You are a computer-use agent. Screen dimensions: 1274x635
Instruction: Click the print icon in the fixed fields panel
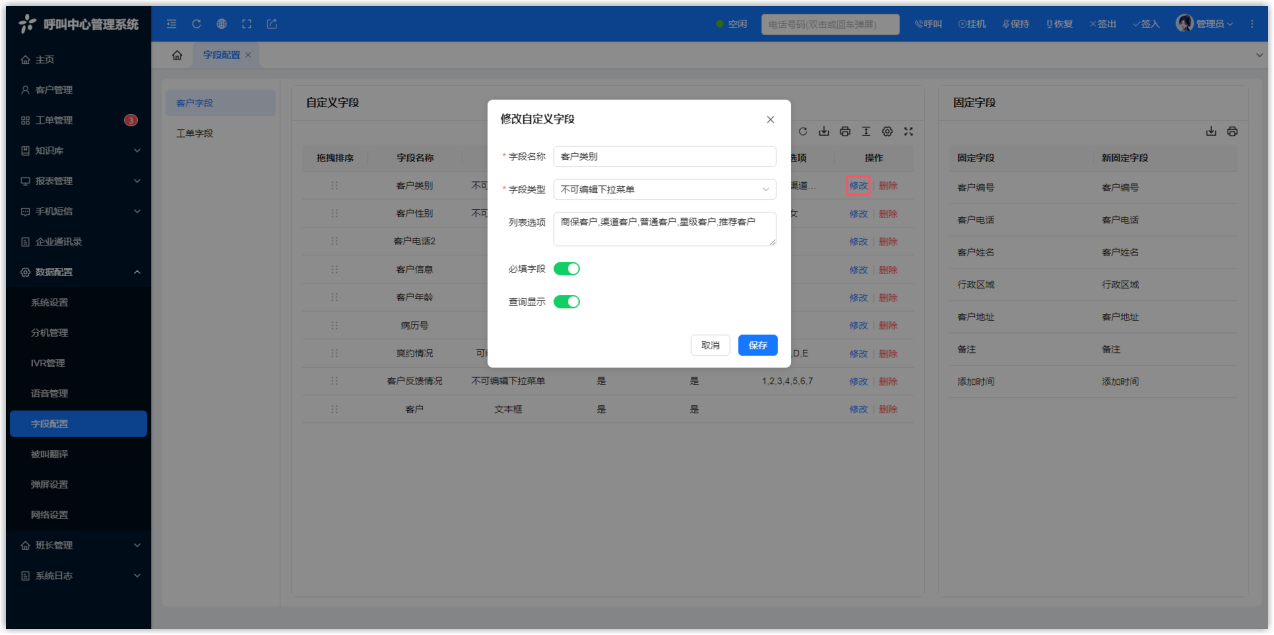tap(1232, 131)
